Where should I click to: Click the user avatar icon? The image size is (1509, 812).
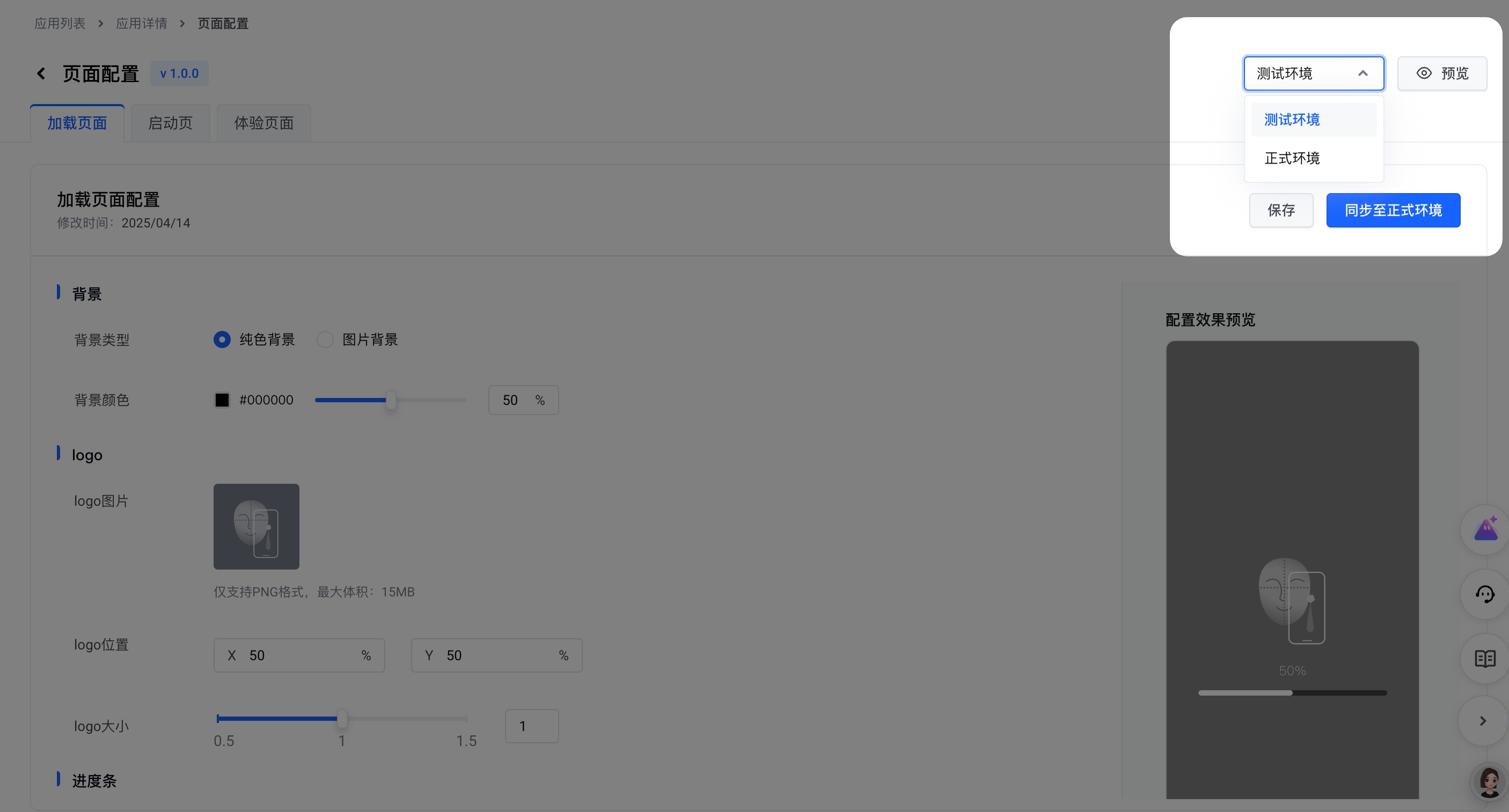pos(1489,781)
